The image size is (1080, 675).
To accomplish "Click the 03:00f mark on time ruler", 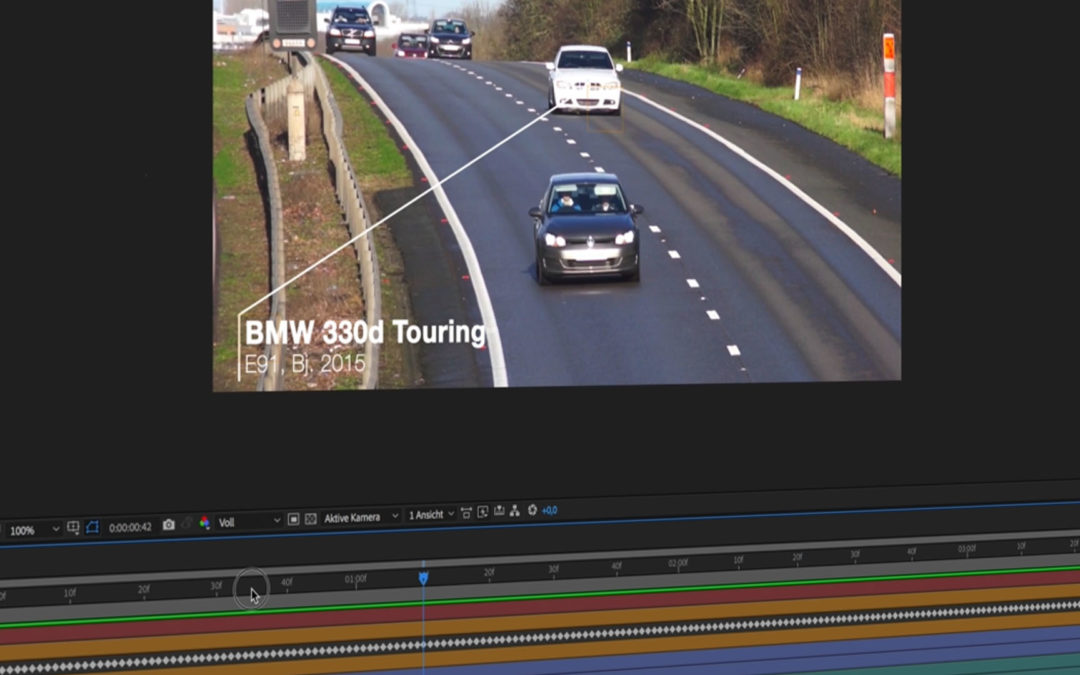I will (966, 548).
